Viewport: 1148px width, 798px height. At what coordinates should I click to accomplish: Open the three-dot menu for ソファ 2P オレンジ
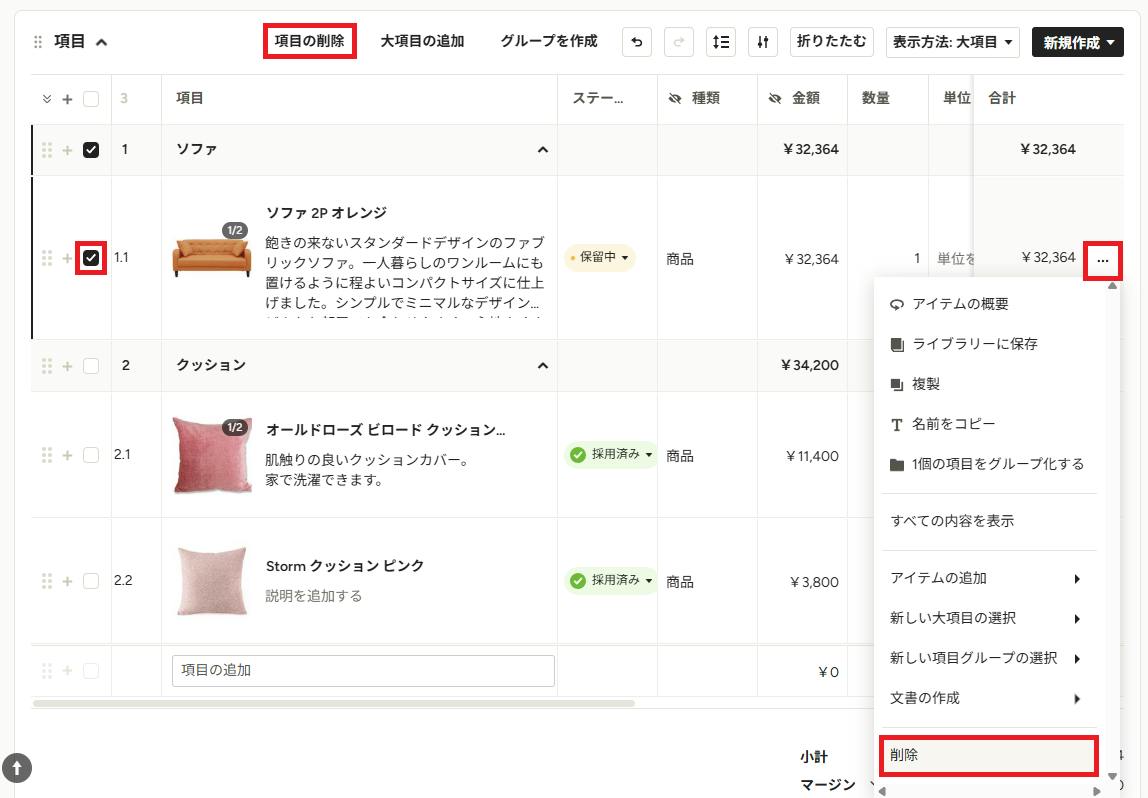tap(1103, 260)
